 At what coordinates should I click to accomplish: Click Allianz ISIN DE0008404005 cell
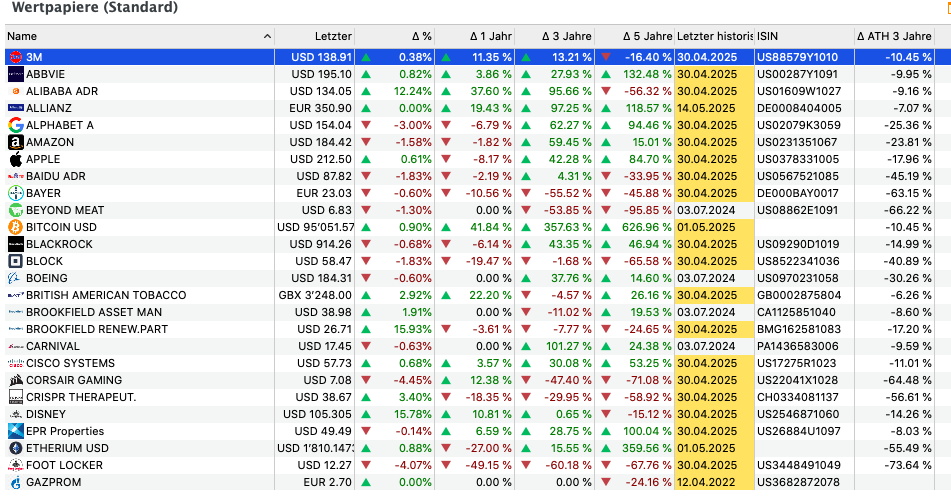tap(799, 108)
